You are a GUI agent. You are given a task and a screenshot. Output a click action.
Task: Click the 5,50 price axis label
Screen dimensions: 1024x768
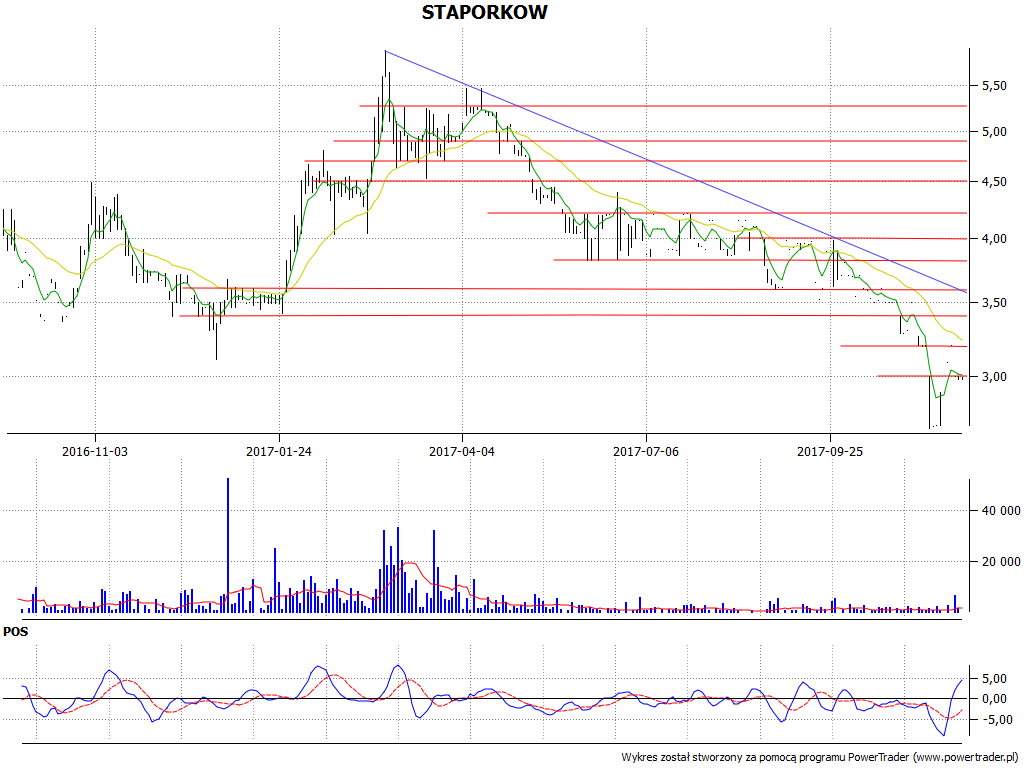(x=993, y=86)
